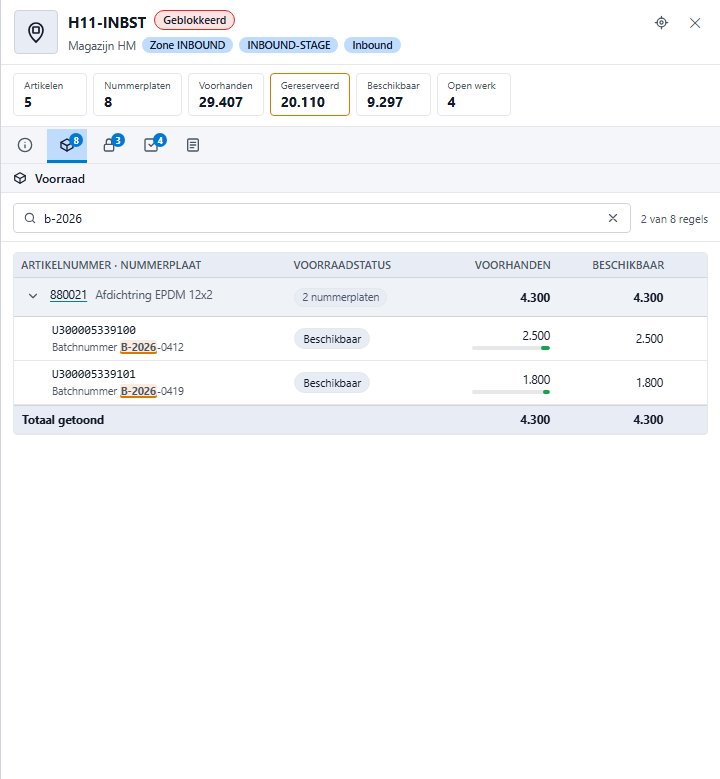The height and width of the screenshot is (779, 720).
Task: Click the Voorhanden column header
Action: point(512,265)
